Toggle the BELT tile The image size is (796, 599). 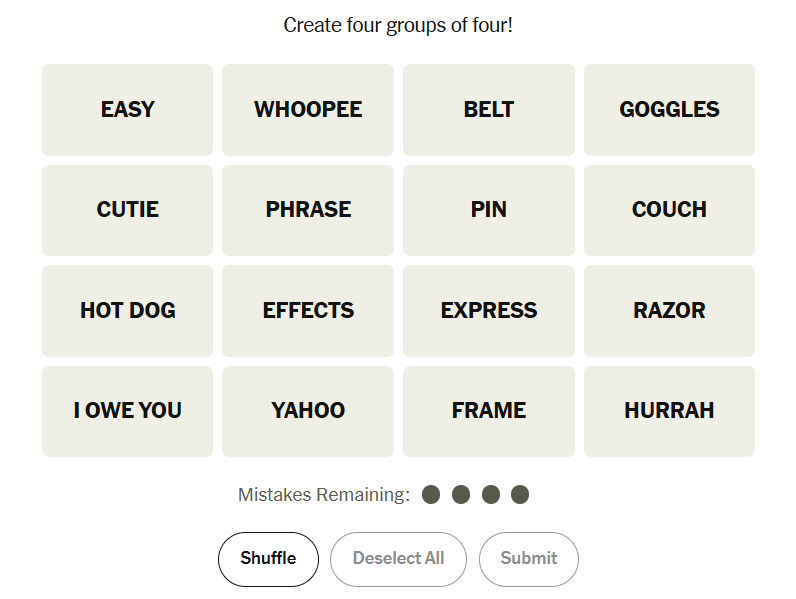[x=489, y=110]
